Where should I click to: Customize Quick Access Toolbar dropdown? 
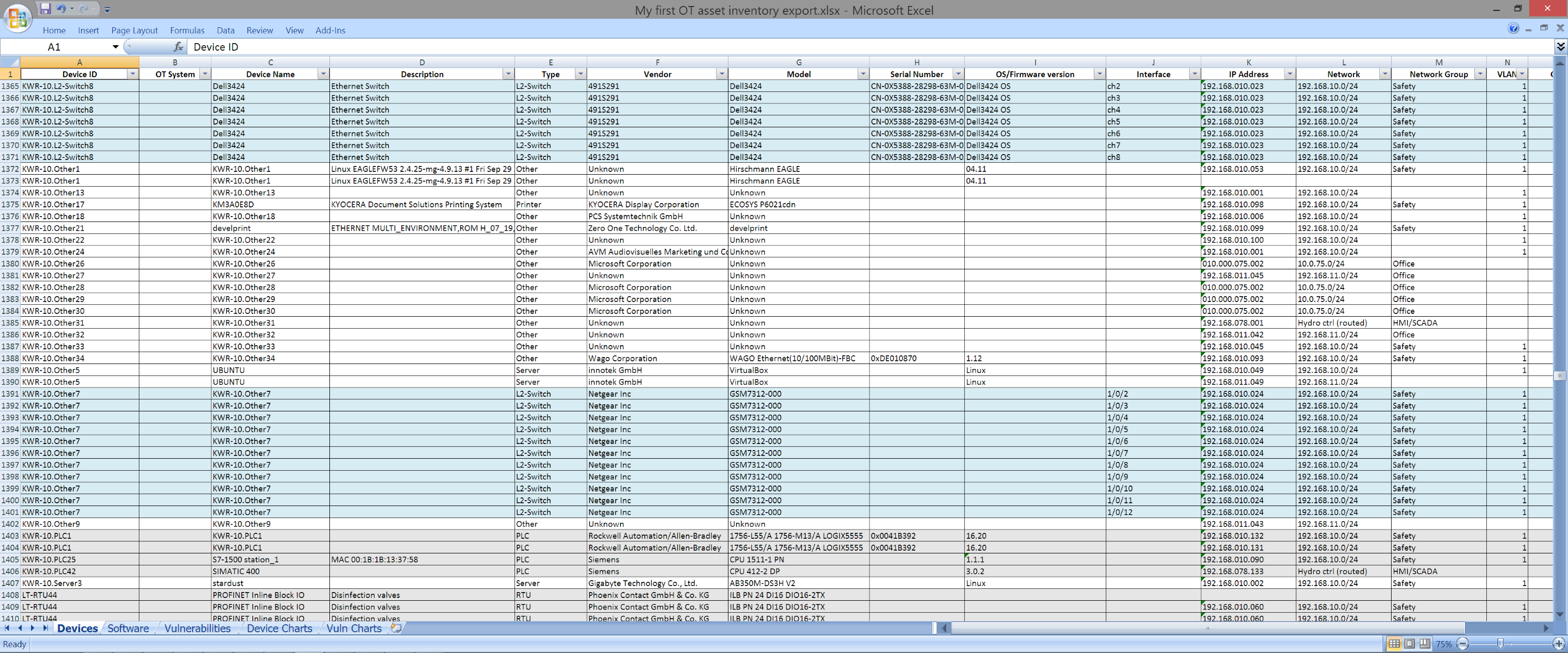(107, 10)
